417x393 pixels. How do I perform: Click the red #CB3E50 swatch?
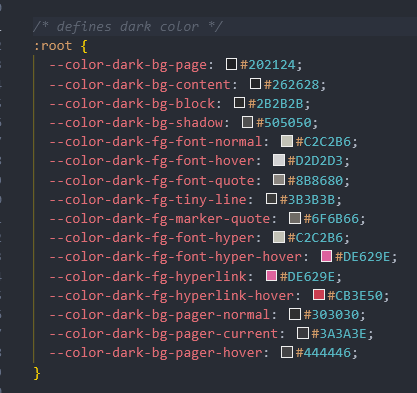319,295
